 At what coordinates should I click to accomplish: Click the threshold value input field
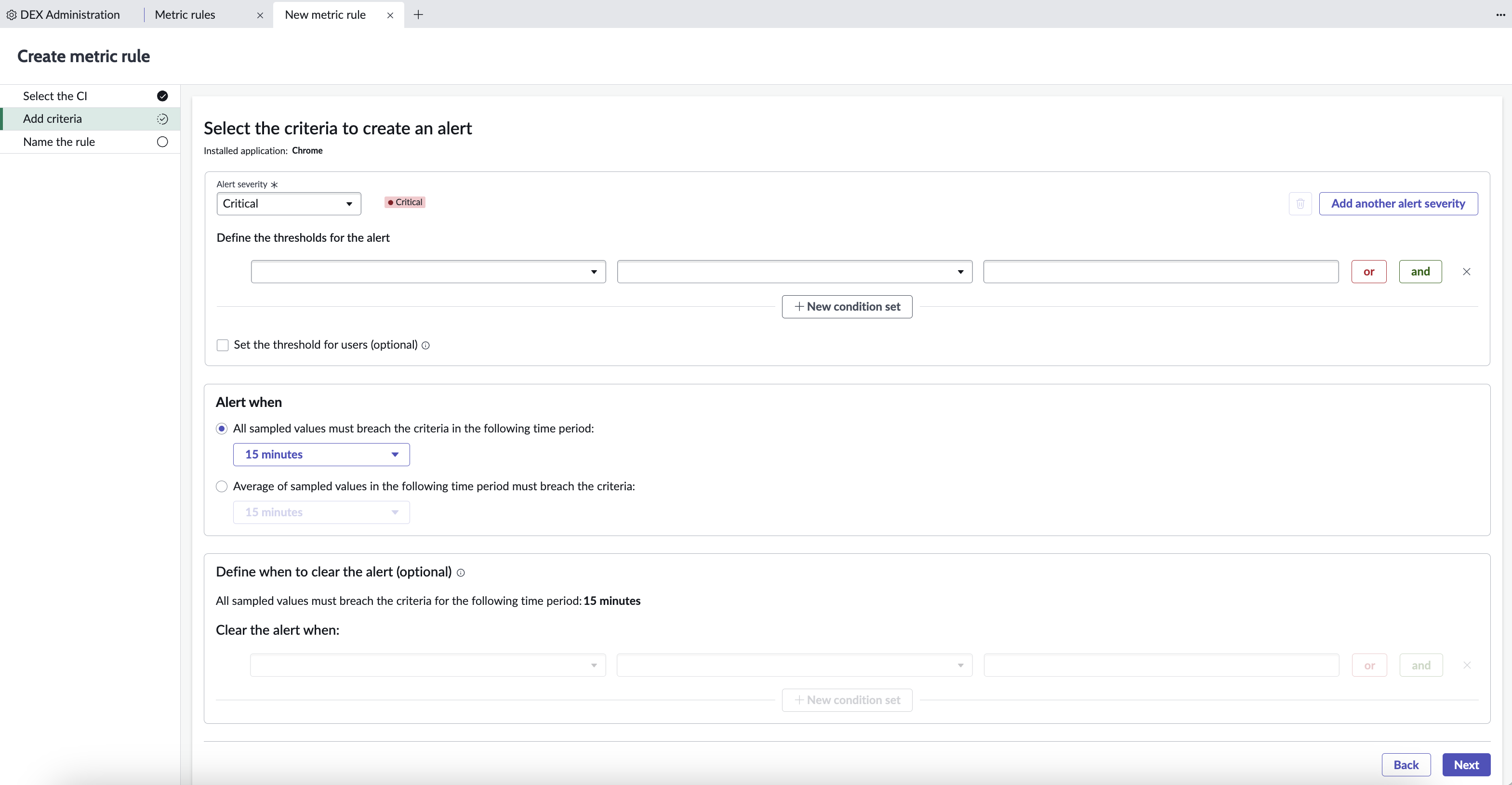click(x=1161, y=272)
